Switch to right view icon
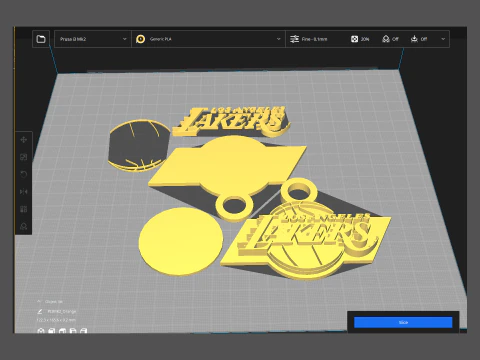The width and height of the screenshot is (480, 360). tap(84, 331)
